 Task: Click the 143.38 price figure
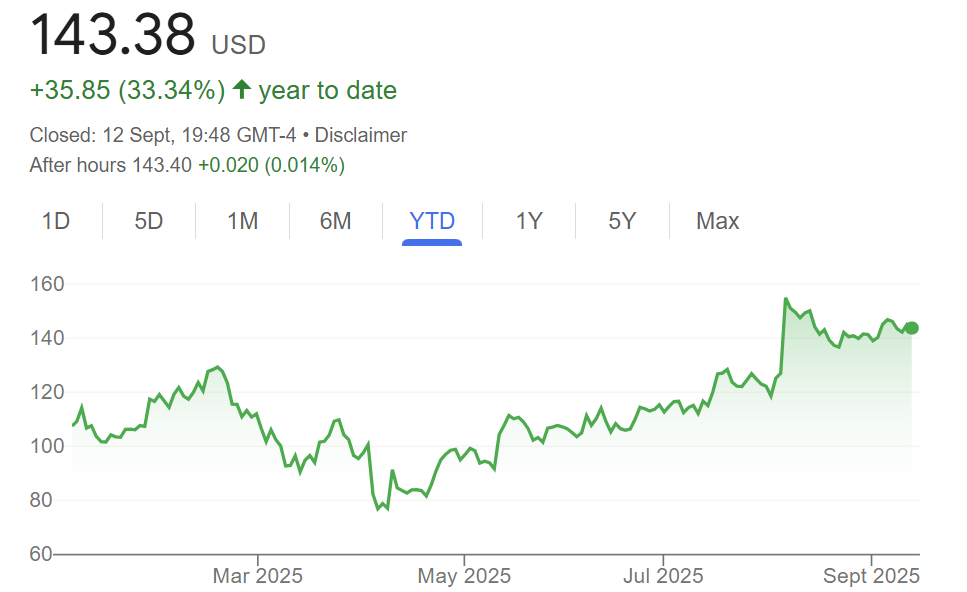pos(112,35)
